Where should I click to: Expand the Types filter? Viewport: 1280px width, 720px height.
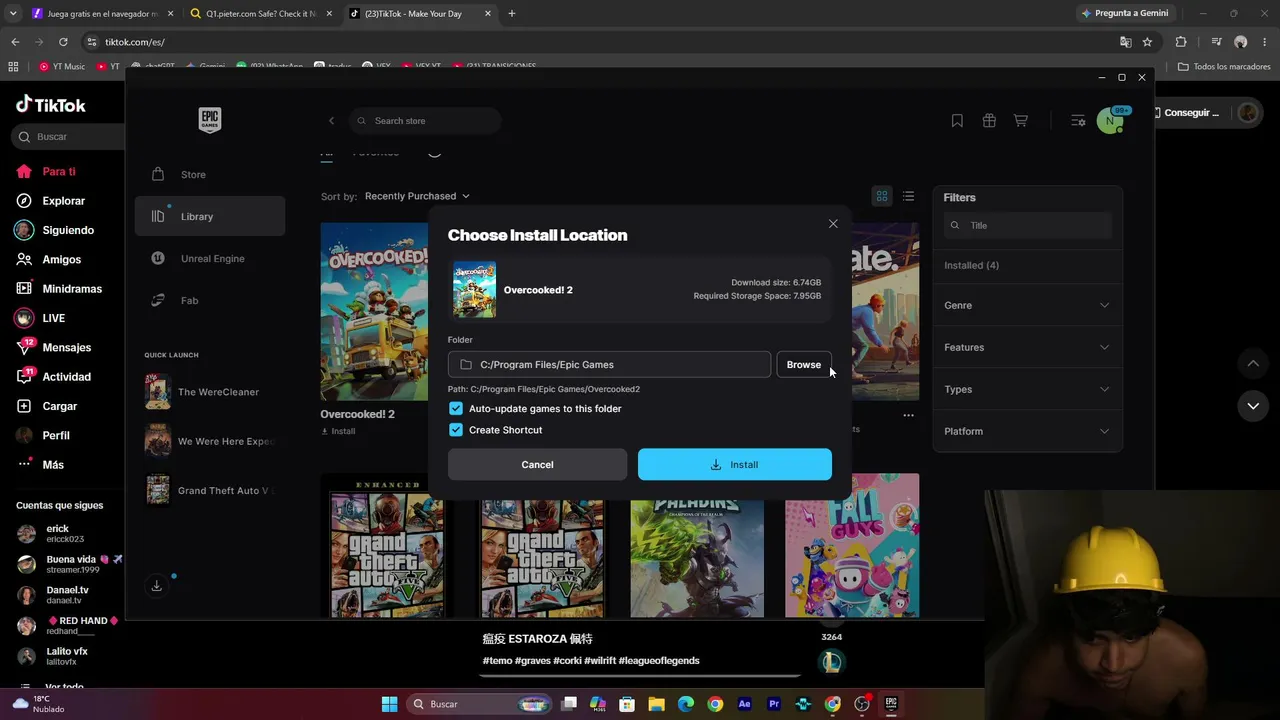[x=1027, y=389]
